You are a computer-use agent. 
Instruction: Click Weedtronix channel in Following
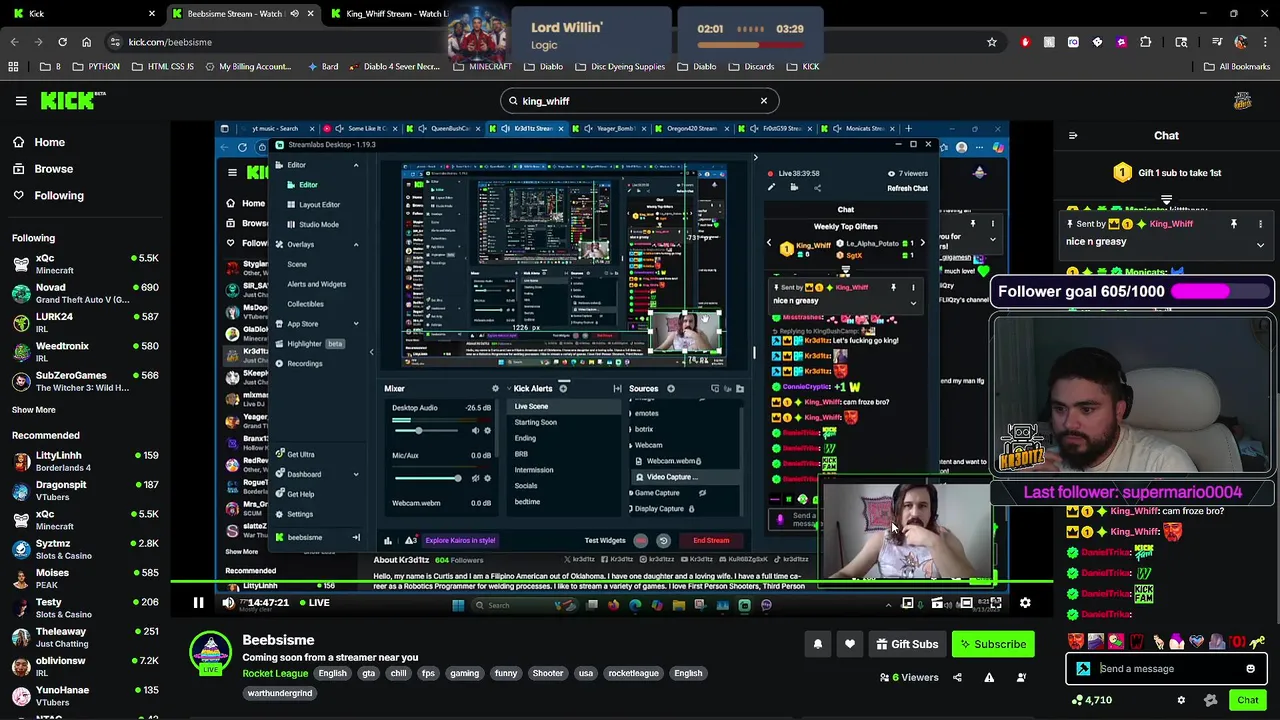(84, 352)
